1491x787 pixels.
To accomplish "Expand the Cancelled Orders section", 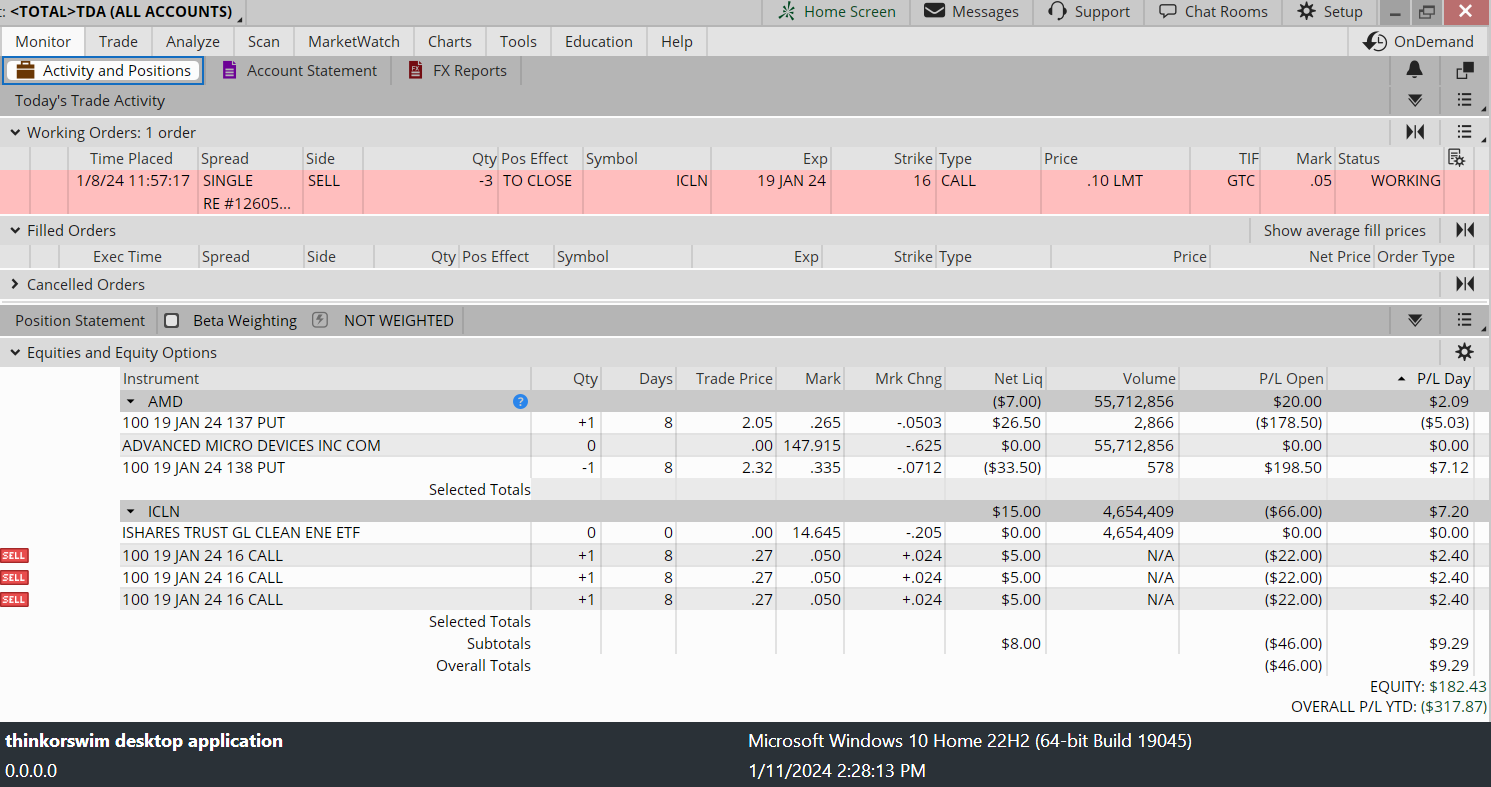I will pos(15,284).
